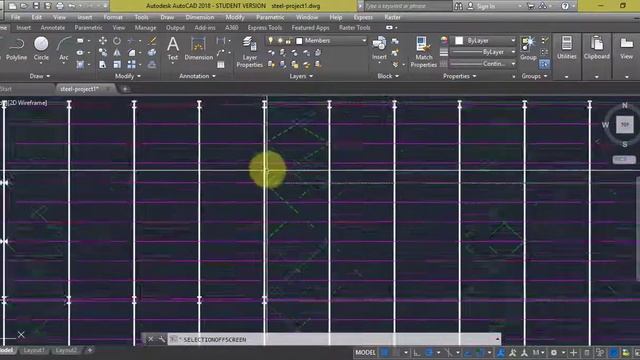Click the Rotate tool in Modify panel

click(117, 41)
